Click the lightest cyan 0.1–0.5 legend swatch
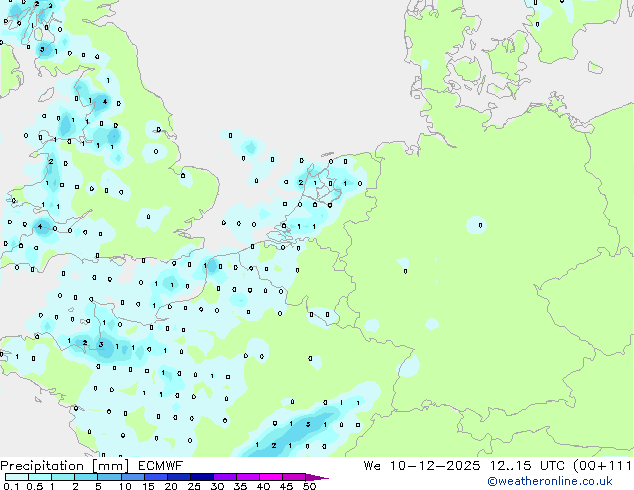This screenshot has height=490, width=634. click(x=17, y=477)
